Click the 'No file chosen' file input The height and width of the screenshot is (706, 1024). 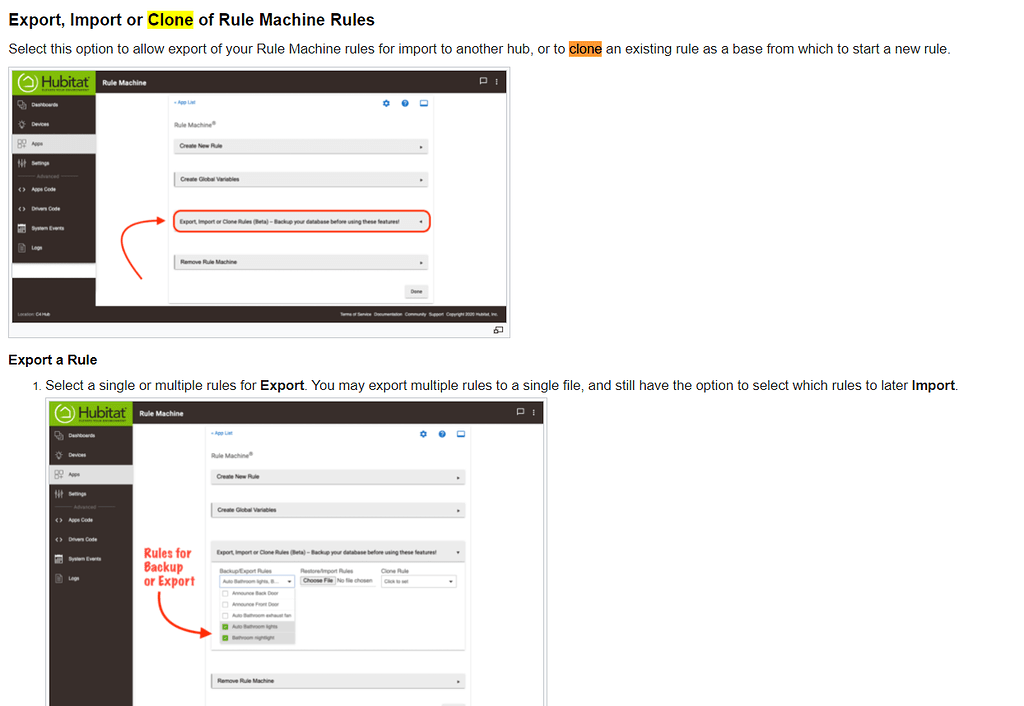pos(355,581)
